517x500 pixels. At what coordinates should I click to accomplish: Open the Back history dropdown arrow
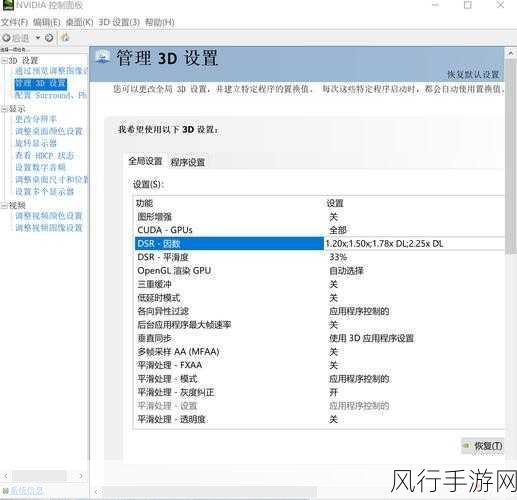[x=38, y=37]
